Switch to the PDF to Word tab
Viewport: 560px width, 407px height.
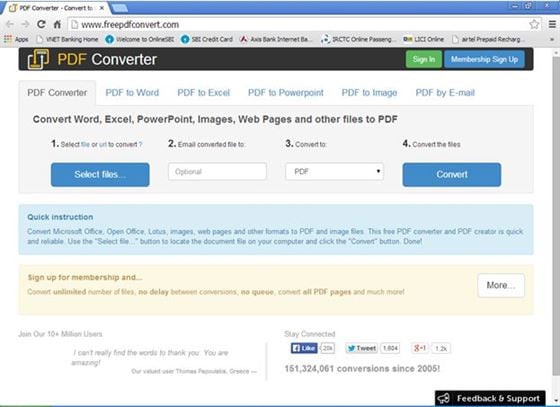click(x=132, y=93)
